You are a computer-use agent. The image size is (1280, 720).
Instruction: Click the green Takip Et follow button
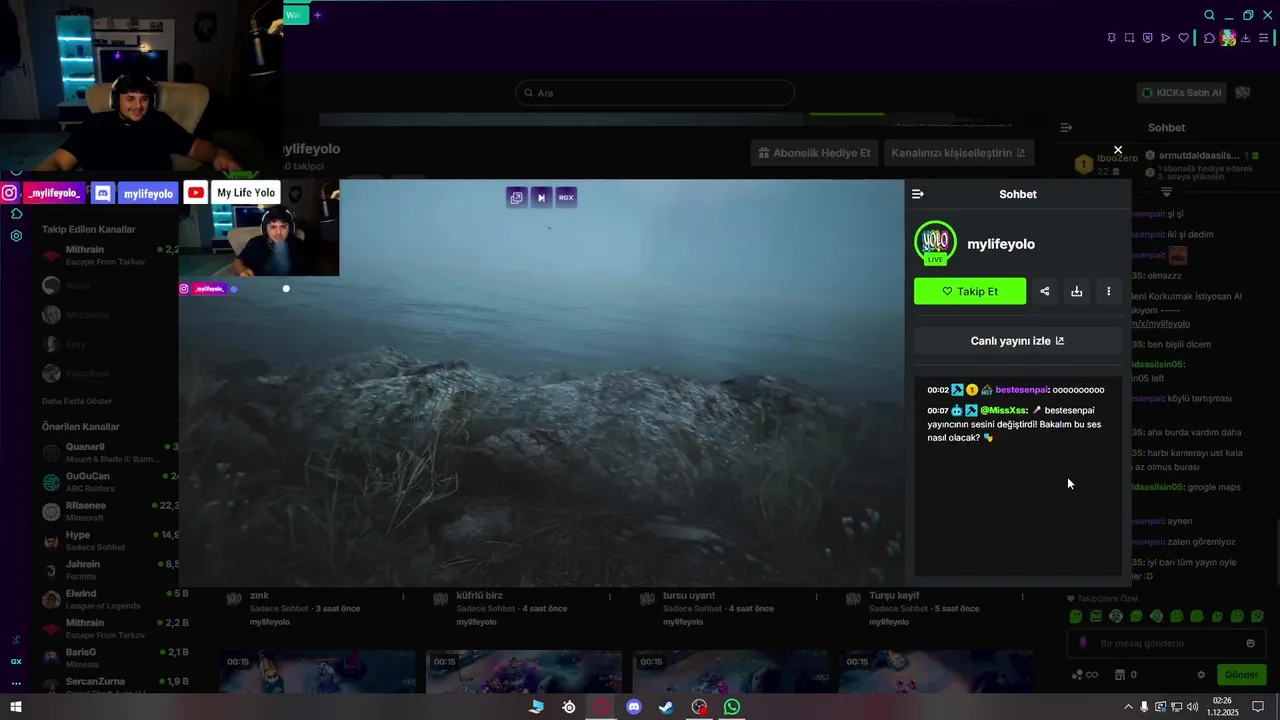(x=970, y=291)
